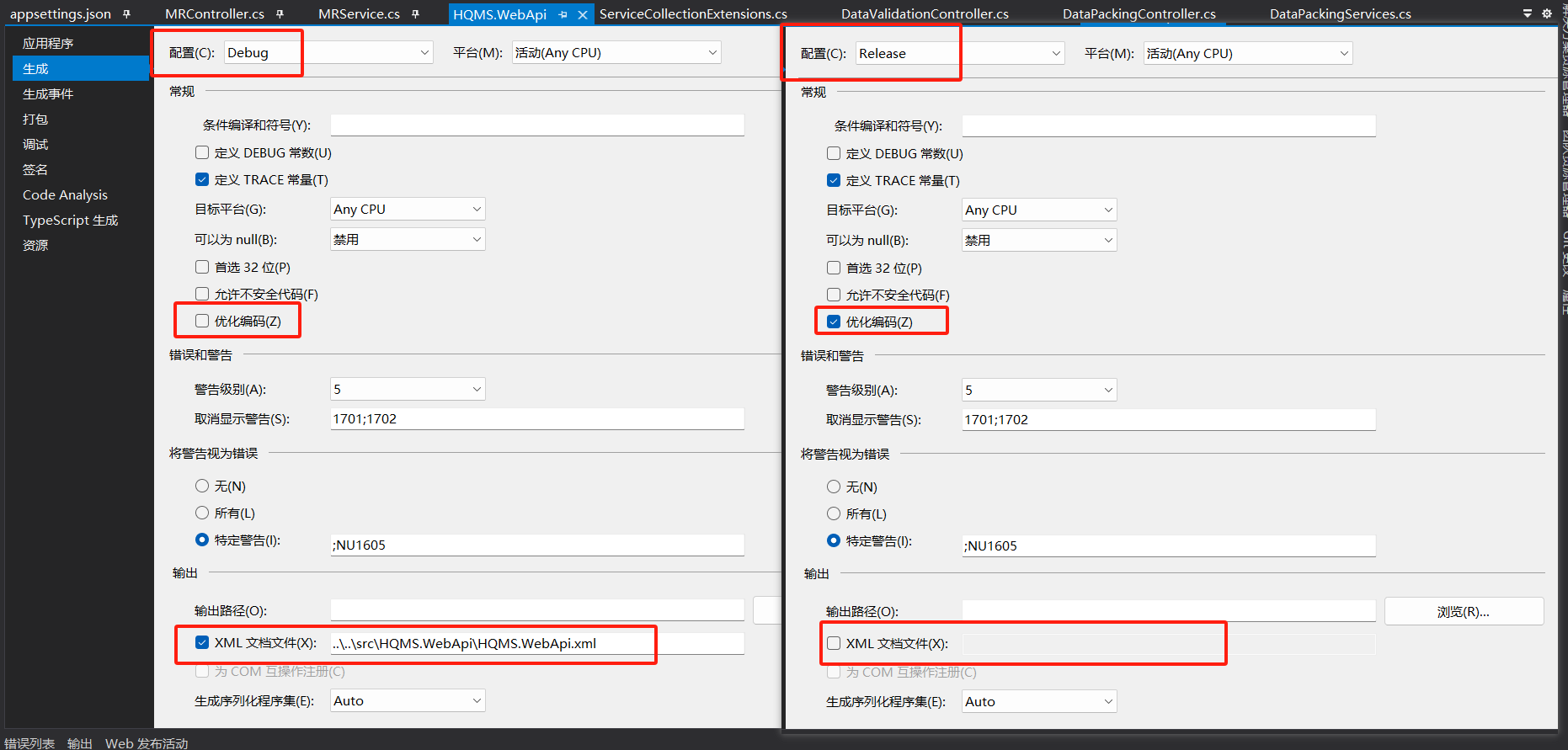Image resolution: width=1568 pixels, height=750 pixels.
Task: Click pin icon on MRController.cs tab
Action: click(280, 13)
